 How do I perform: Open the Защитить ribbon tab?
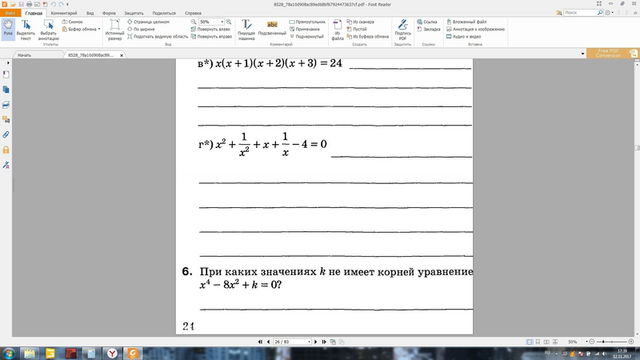click(134, 13)
